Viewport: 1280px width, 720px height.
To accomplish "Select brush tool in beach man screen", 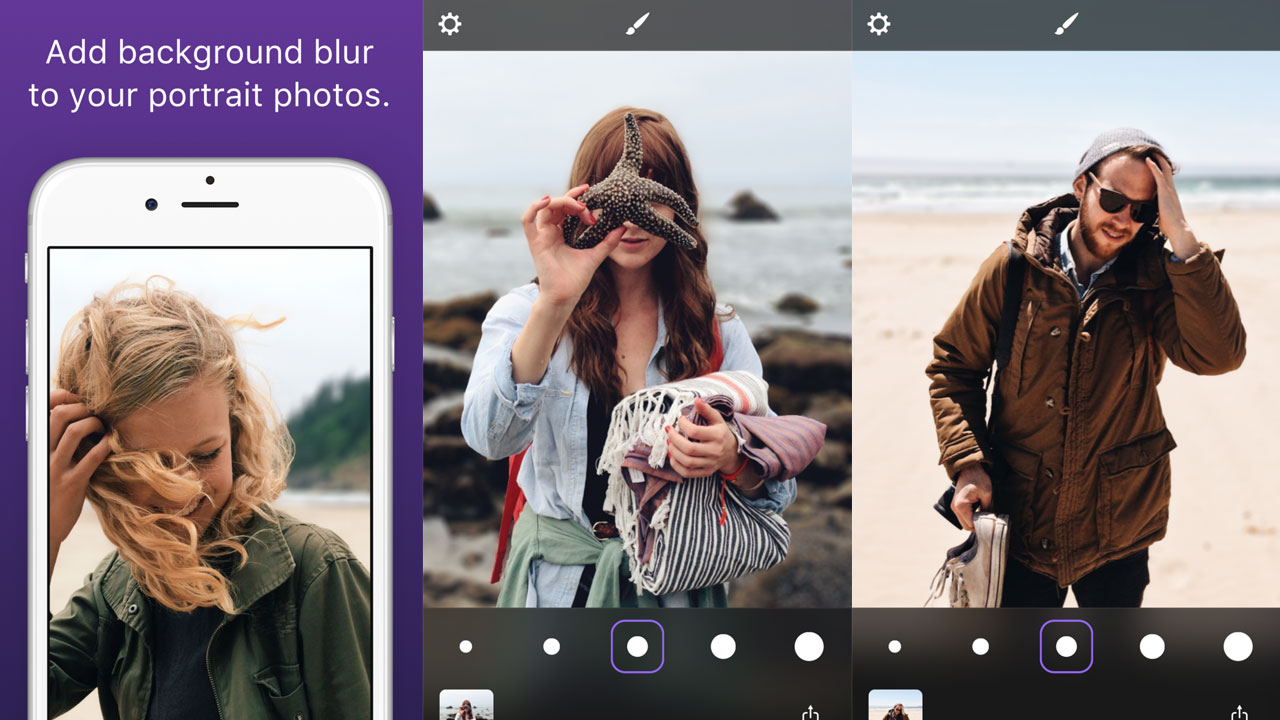I will (x=1066, y=24).
